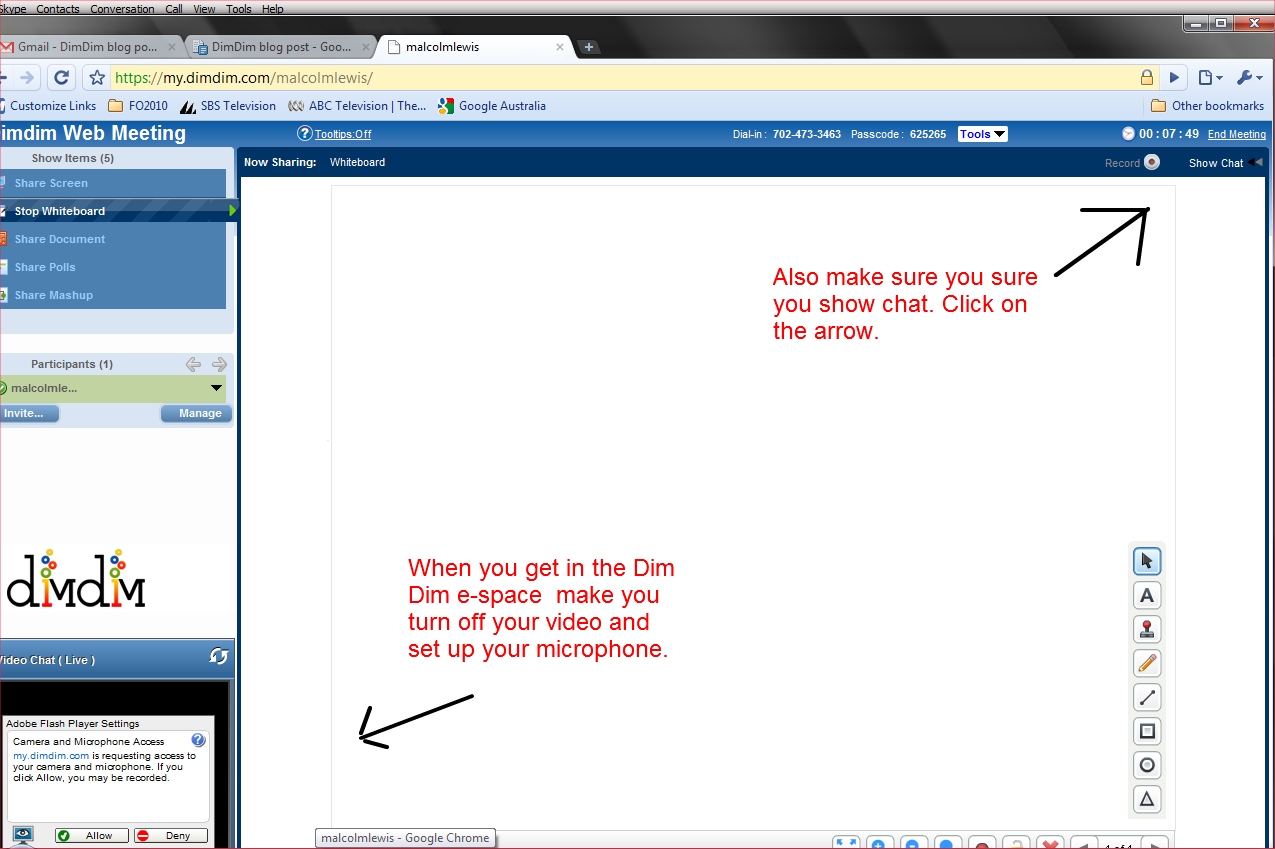
Task: Click the my.dimdim.com link in Flash dialog
Action: pos(51,756)
